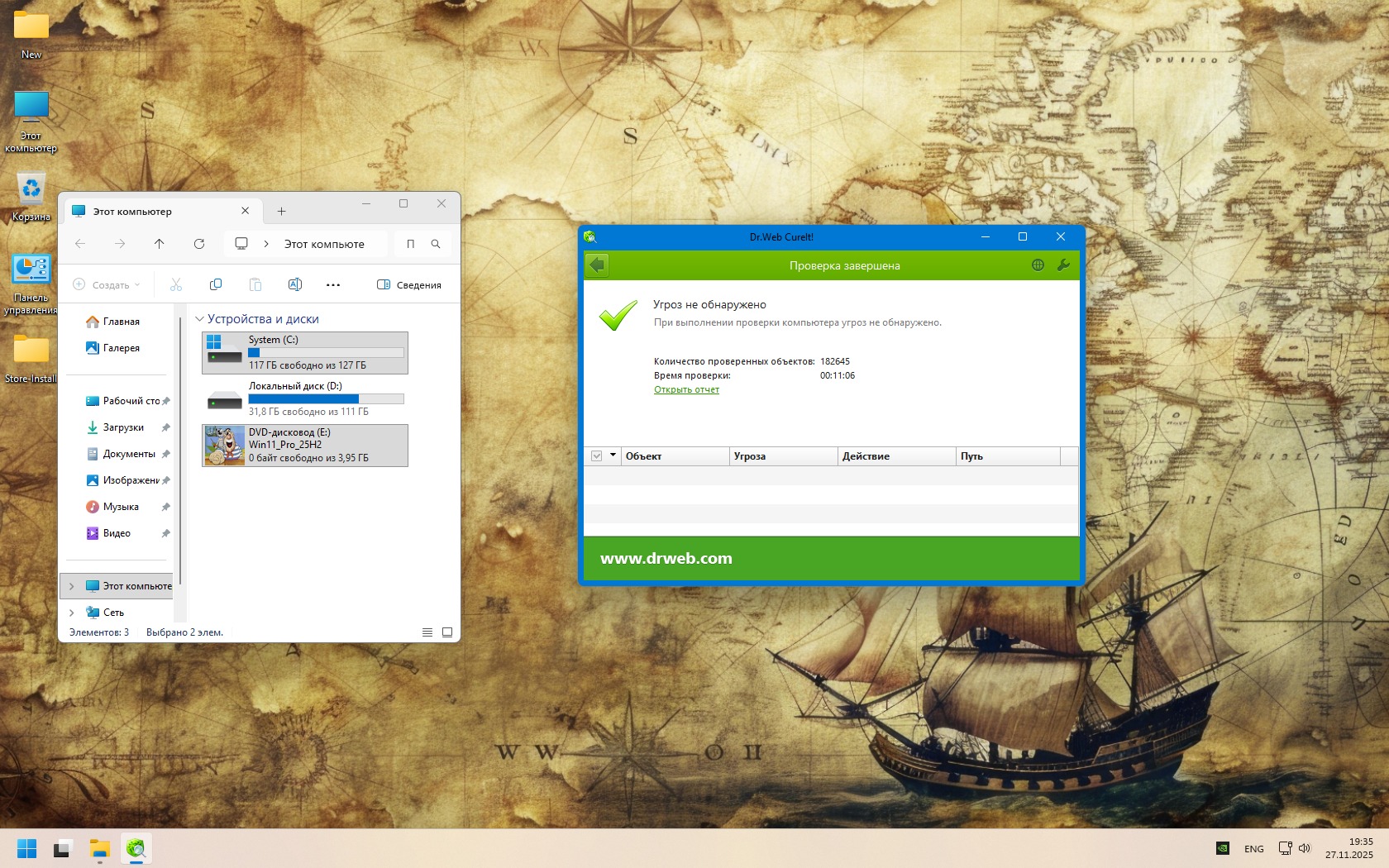Image resolution: width=1389 pixels, height=868 pixels.
Task: Click the refresh button in File Explorer
Action: pyautogui.click(x=199, y=244)
